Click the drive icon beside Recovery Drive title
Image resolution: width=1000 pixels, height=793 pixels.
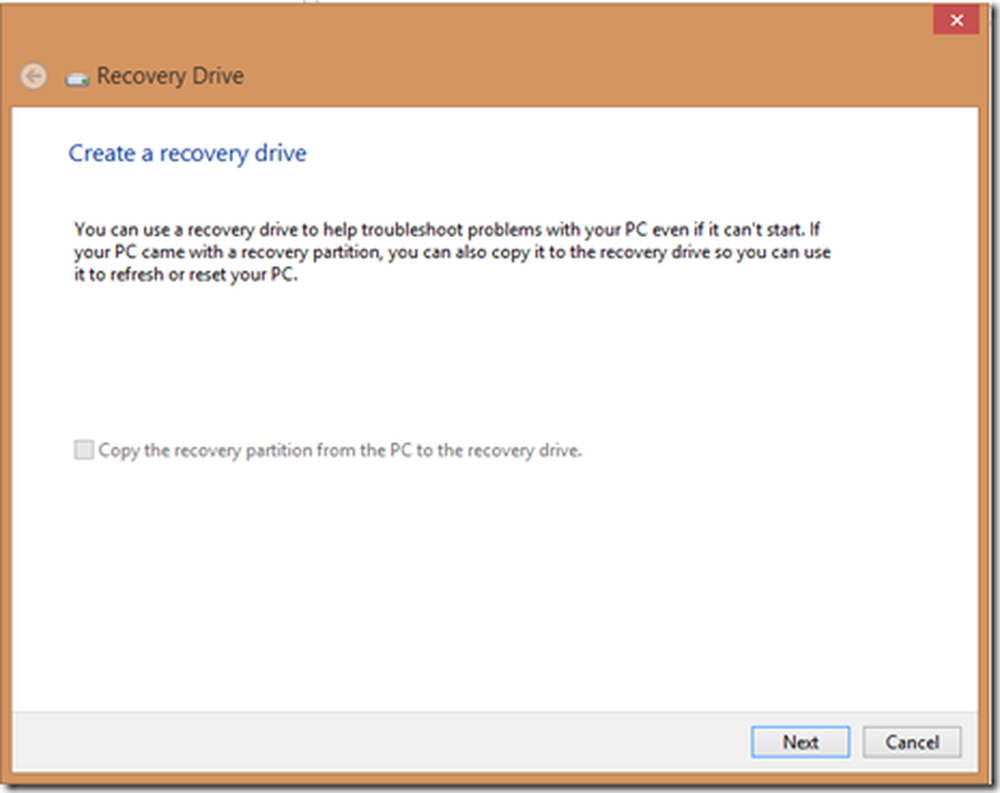click(78, 77)
